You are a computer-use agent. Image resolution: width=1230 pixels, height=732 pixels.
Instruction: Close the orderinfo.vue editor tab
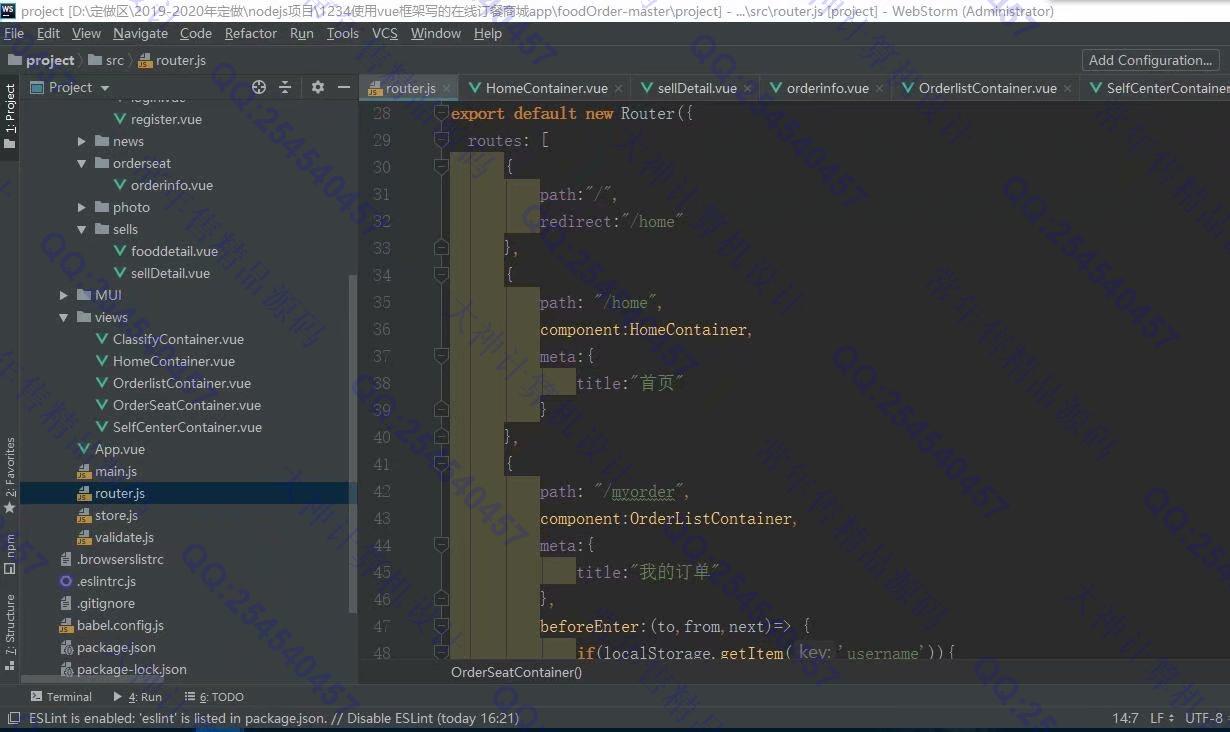point(880,89)
